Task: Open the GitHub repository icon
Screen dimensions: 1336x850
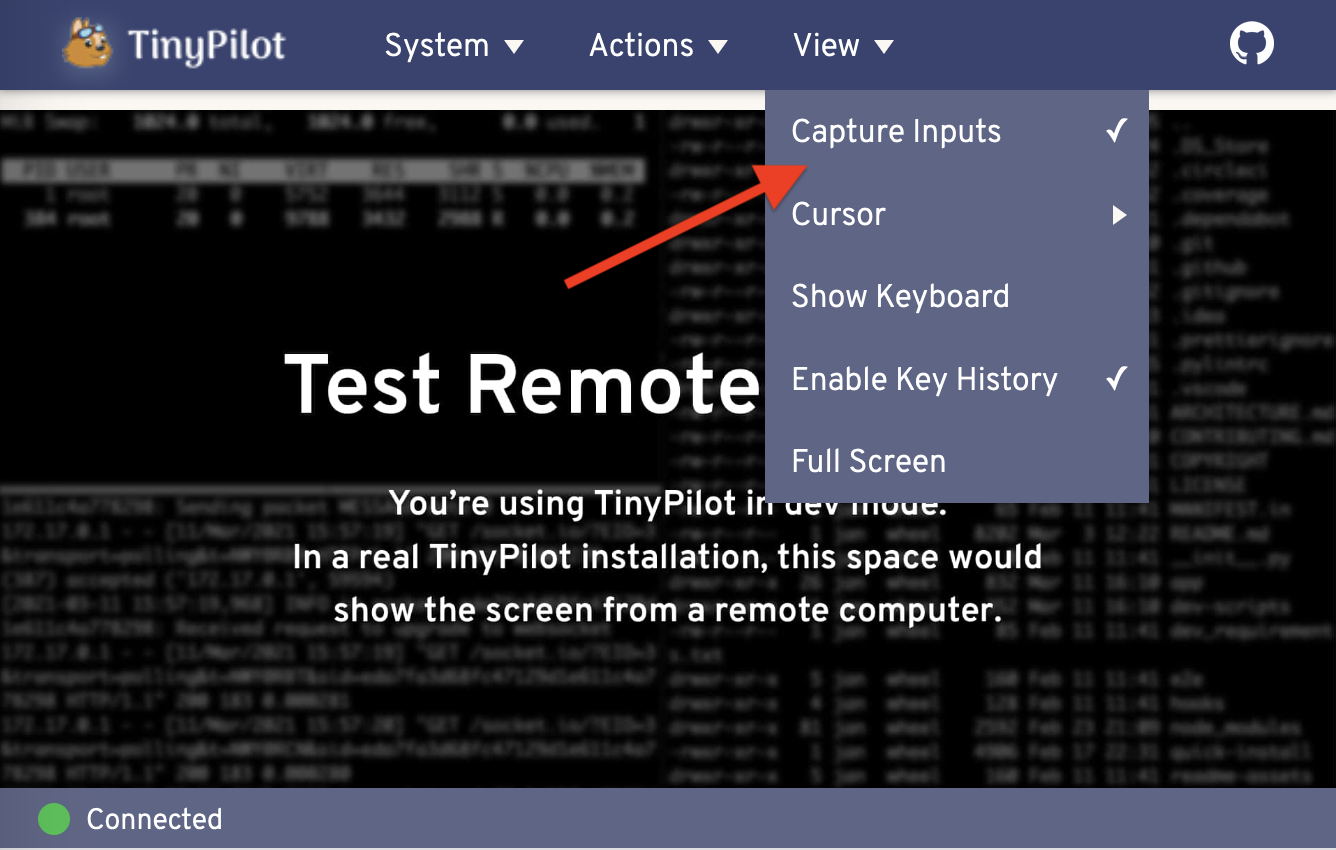Action: 1251,43
